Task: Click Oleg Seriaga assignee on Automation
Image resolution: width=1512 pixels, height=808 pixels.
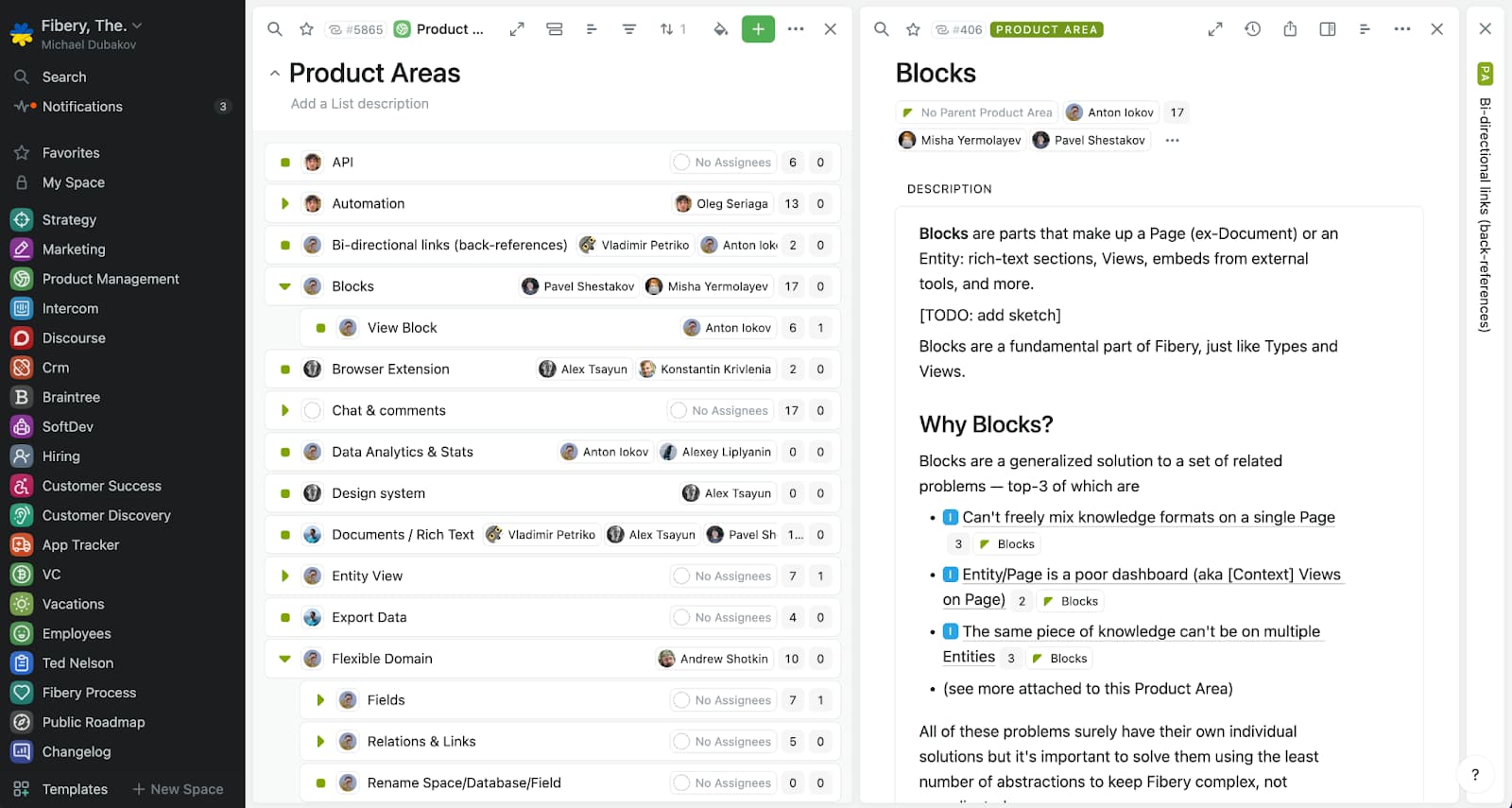Action: coord(723,203)
